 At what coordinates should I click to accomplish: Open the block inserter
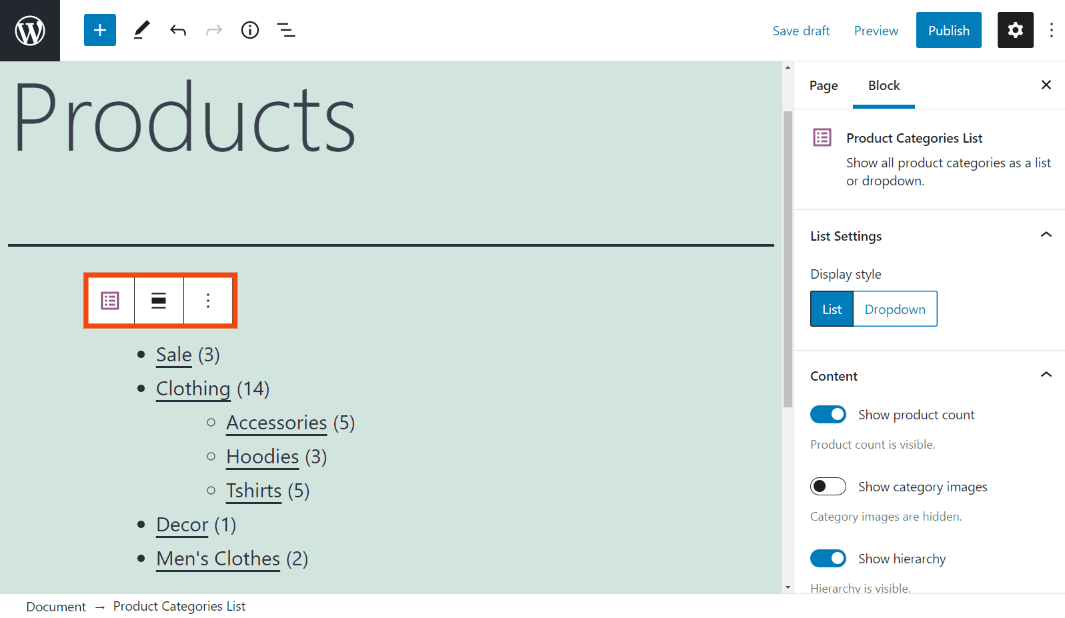coord(99,30)
